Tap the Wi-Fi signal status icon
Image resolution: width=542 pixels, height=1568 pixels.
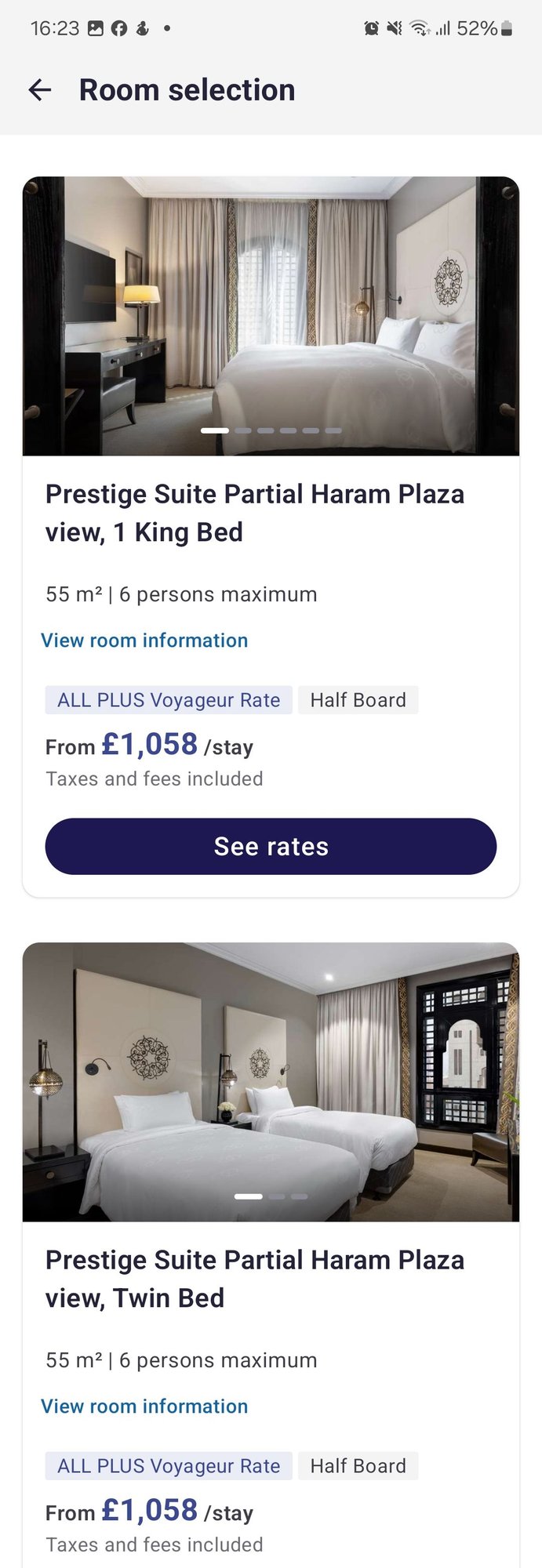click(x=420, y=29)
